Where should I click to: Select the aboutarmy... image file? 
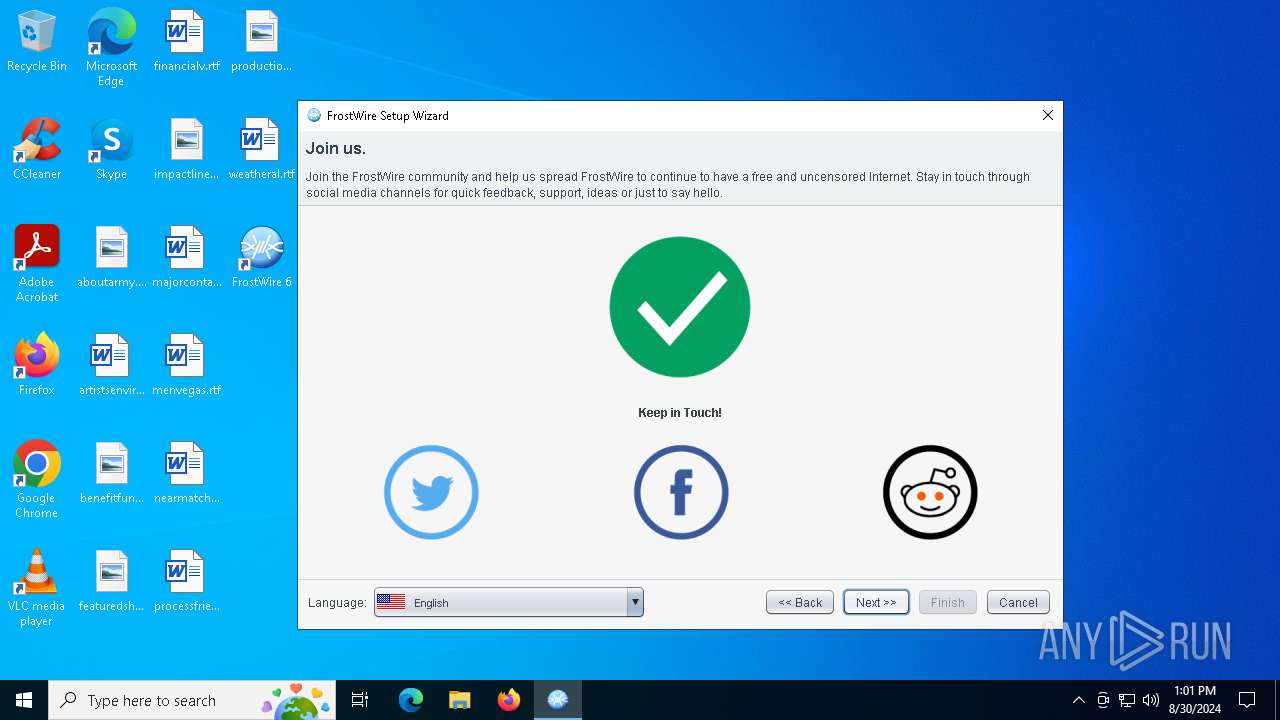click(111, 257)
